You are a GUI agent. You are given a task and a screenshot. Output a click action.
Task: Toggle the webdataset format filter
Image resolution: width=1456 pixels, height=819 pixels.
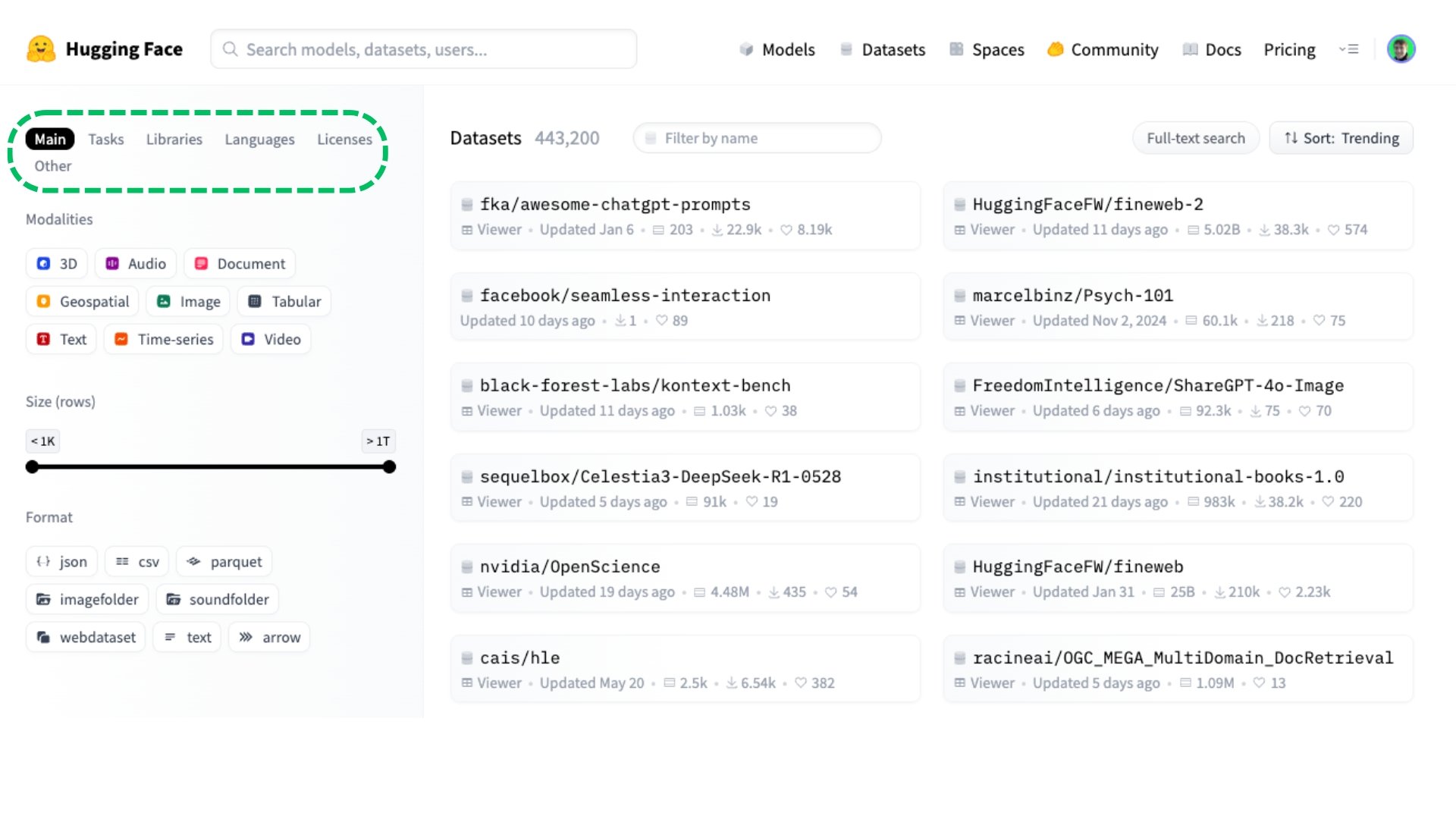point(86,637)
